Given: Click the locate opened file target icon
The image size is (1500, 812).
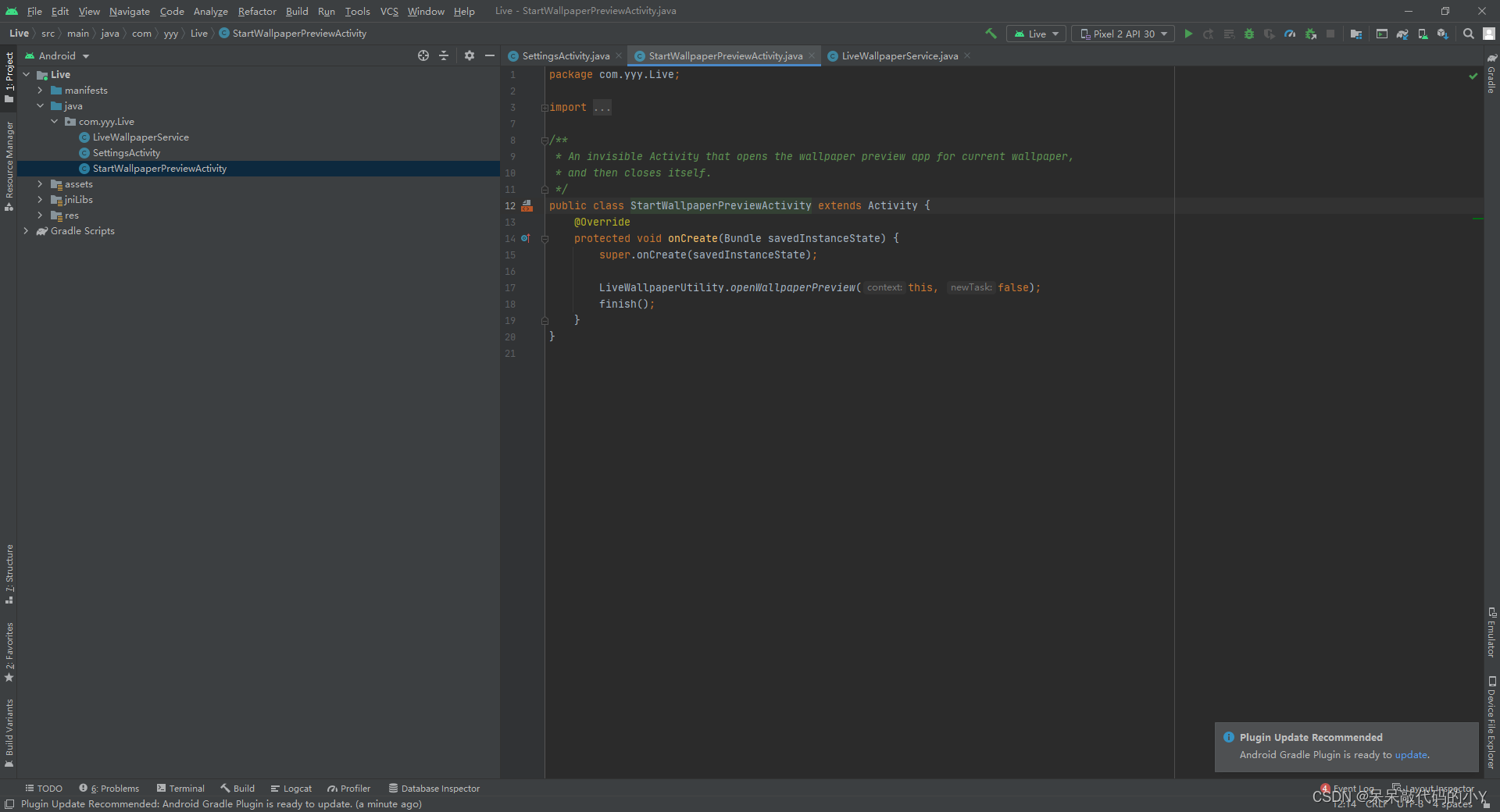Looking at the screenshot, I should click(423, 55).
